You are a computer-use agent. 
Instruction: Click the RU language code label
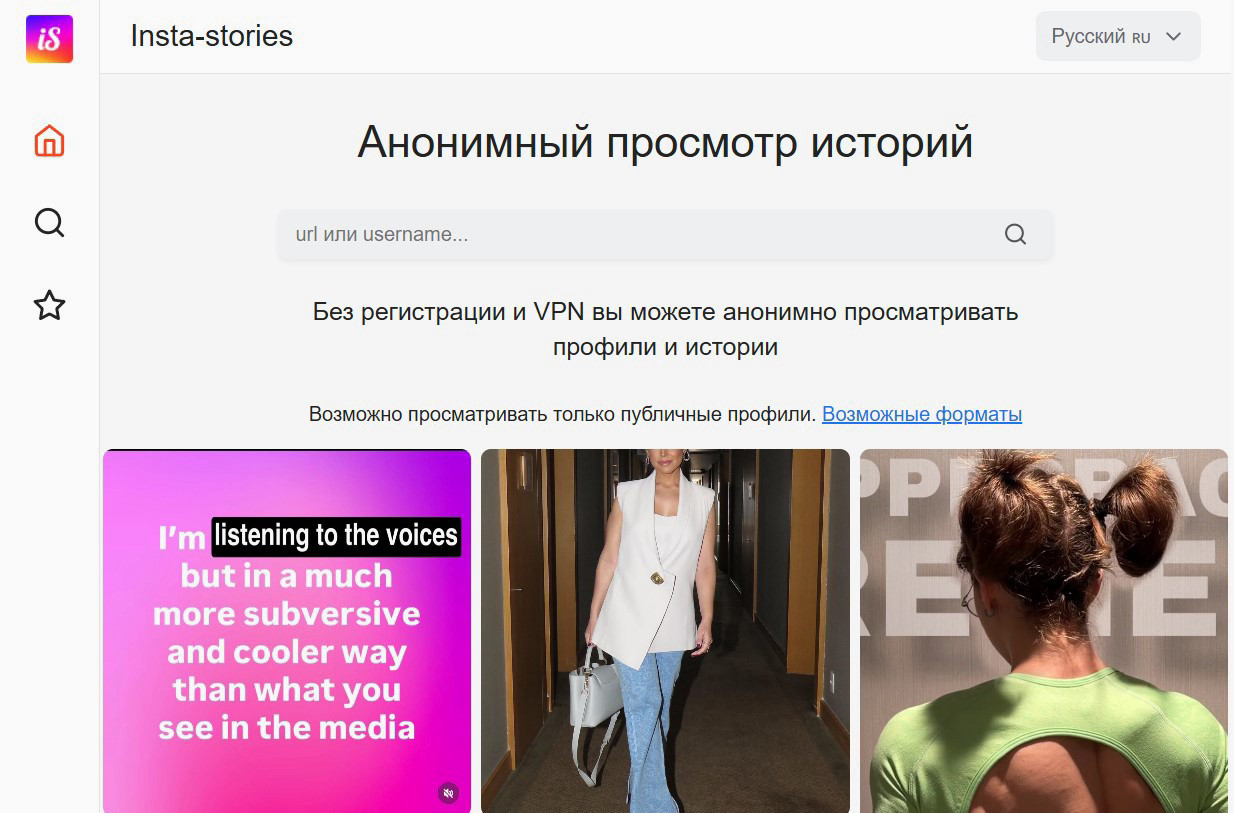1141,38
